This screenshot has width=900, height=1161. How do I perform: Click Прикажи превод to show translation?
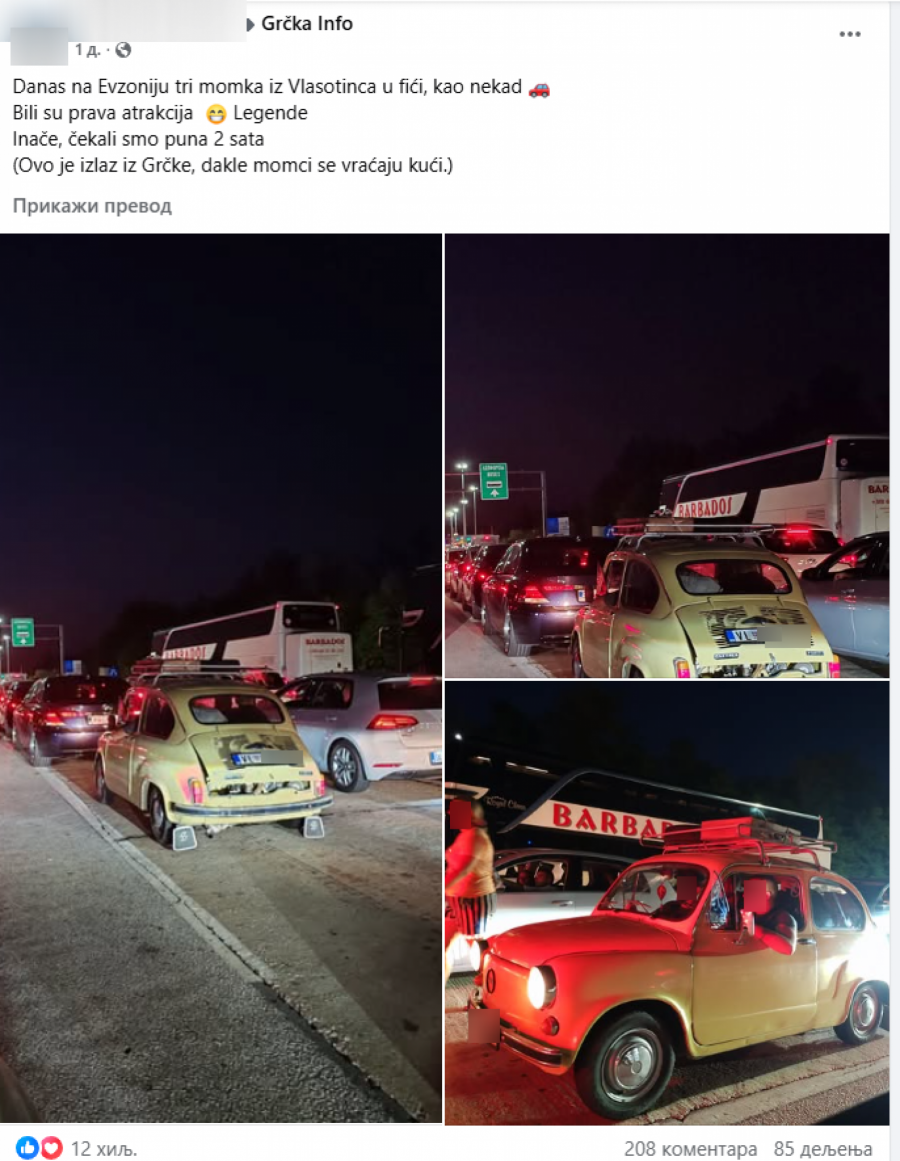[92, 206]
